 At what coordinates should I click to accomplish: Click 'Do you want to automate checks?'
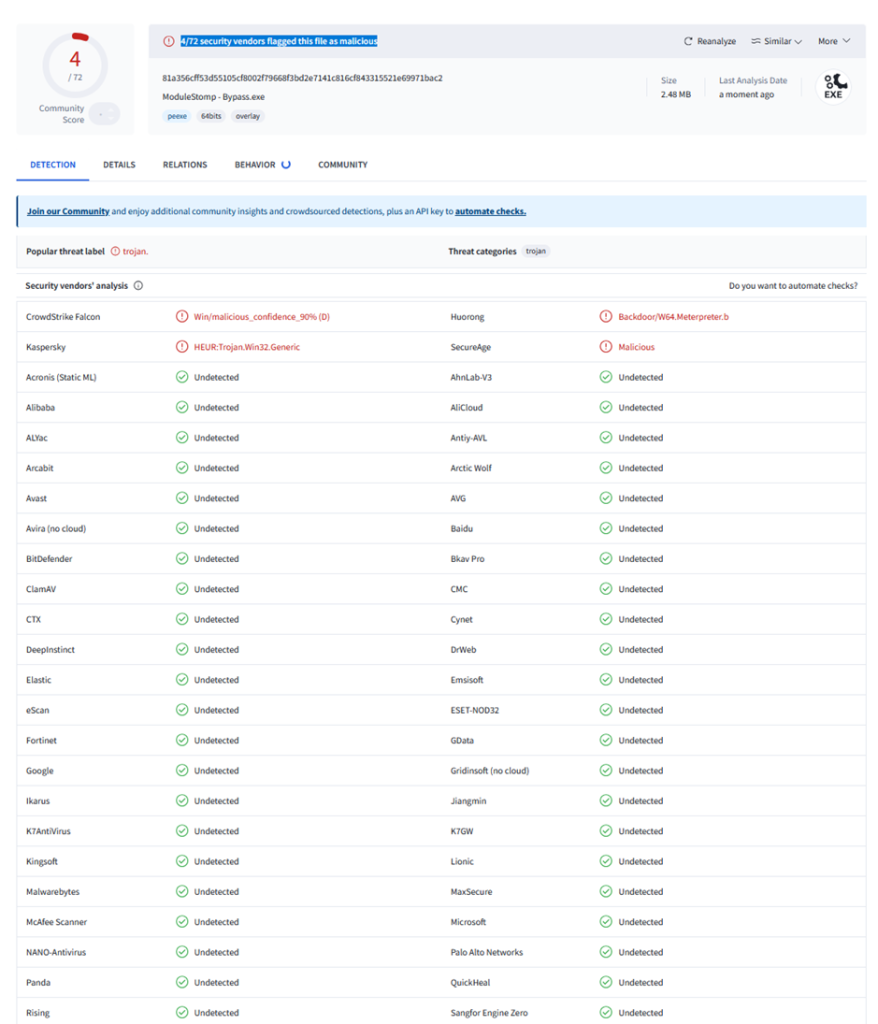tap(793, 285)
